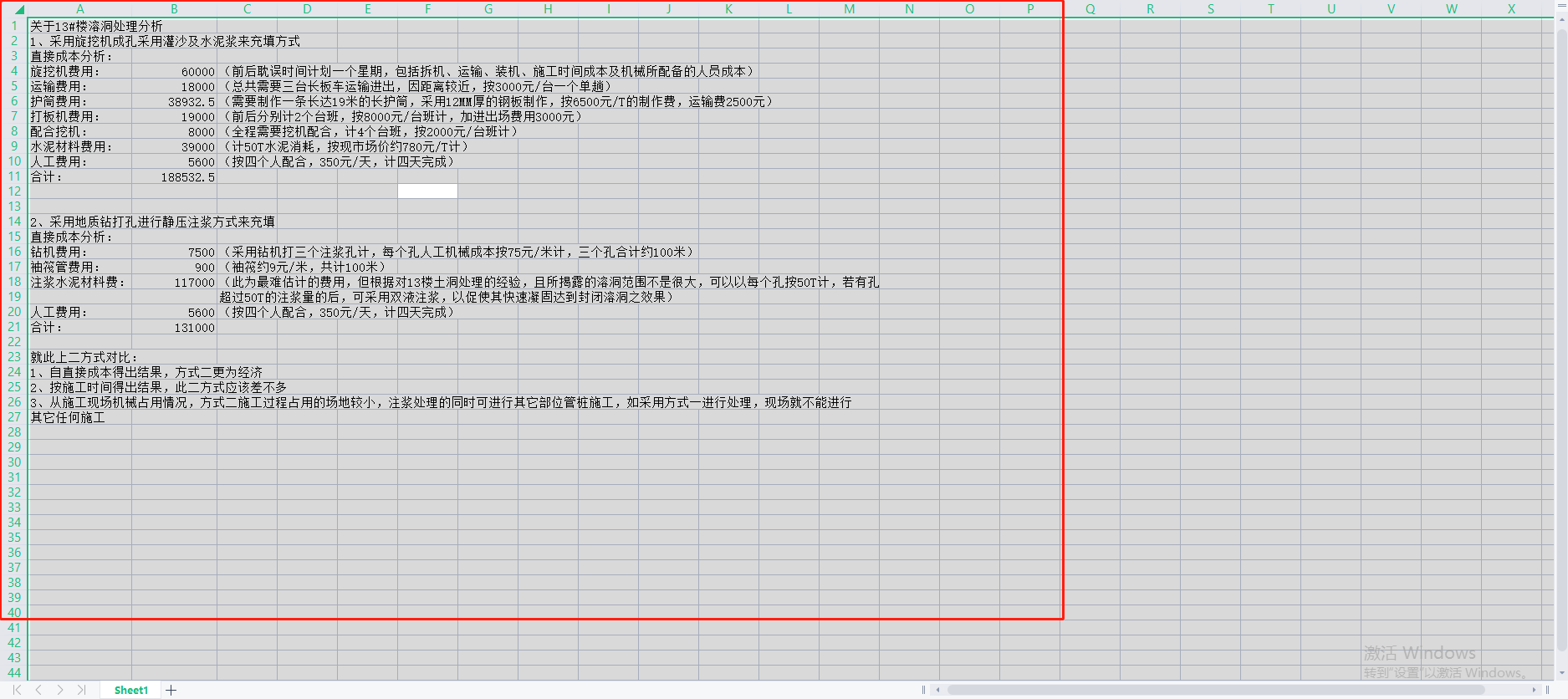This screenshot has height=699, width=1568.
Task: Go to the previous sheet arrow
Action: click(38, 690)
